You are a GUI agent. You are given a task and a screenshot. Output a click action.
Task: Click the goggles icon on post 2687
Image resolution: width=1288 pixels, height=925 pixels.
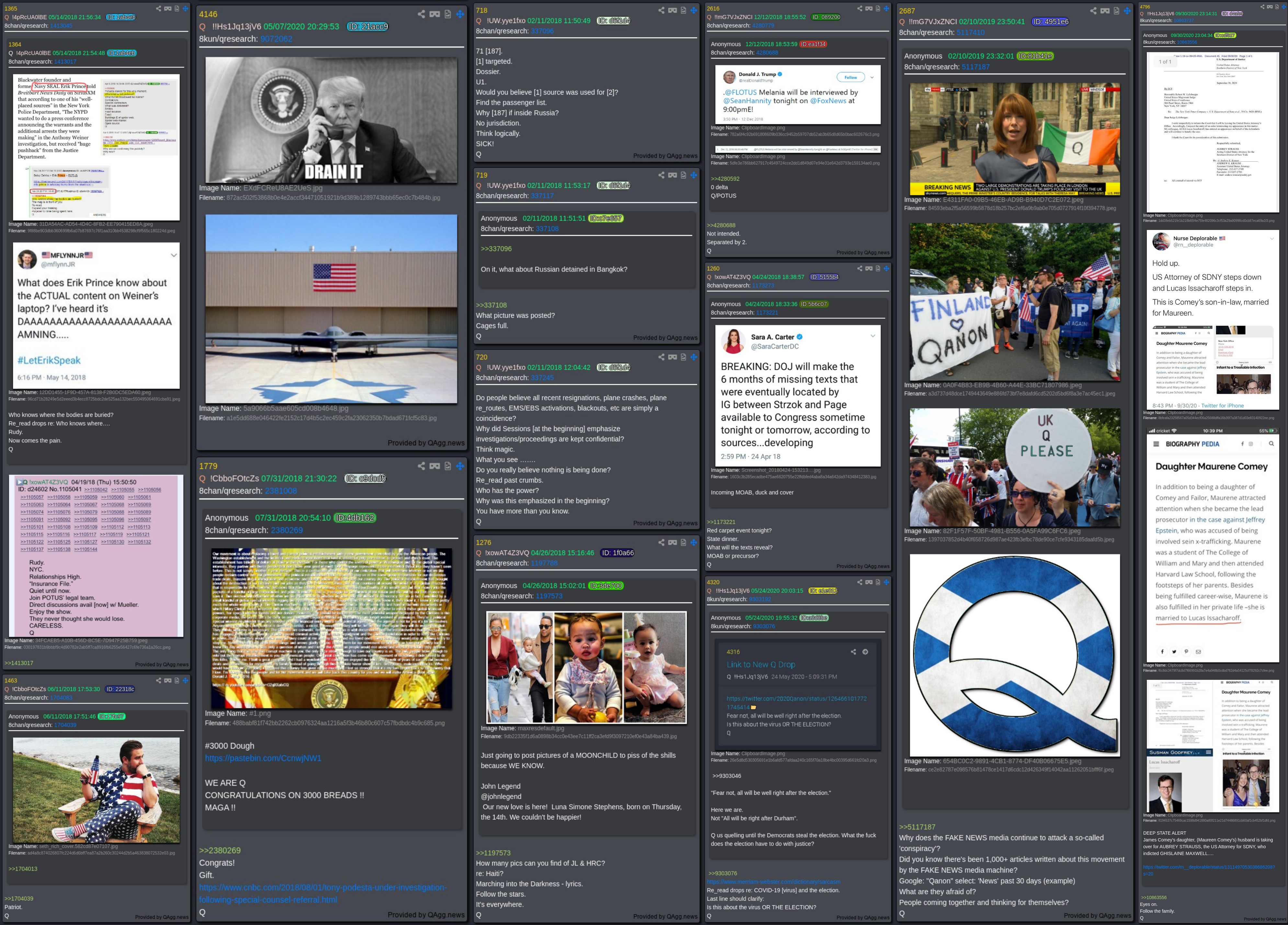tap(1105, 11)
